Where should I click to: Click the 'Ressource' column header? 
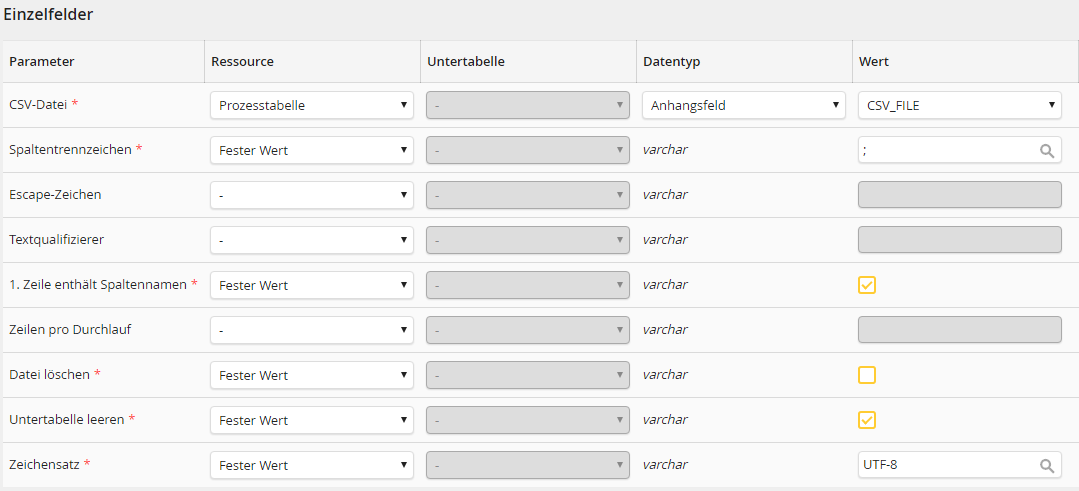click(242, 62)
